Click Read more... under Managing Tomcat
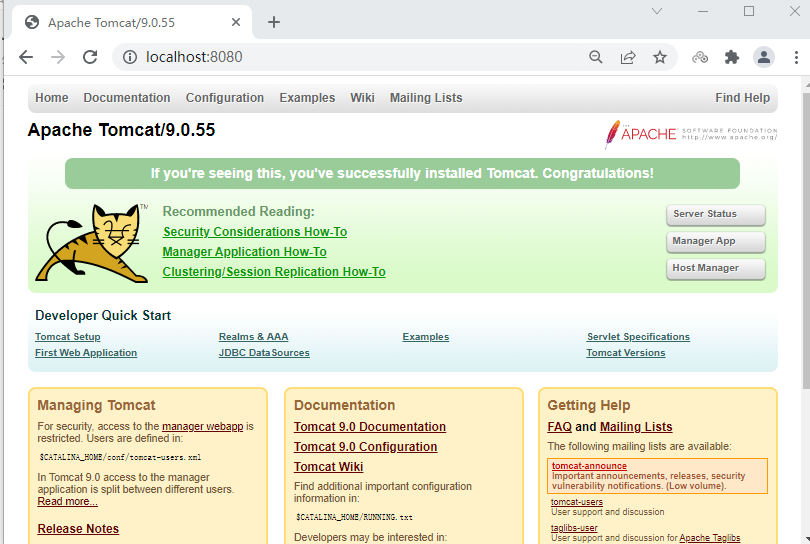Image resolution: width=810 pixels, height=544 pixels. tap(67, 502)
